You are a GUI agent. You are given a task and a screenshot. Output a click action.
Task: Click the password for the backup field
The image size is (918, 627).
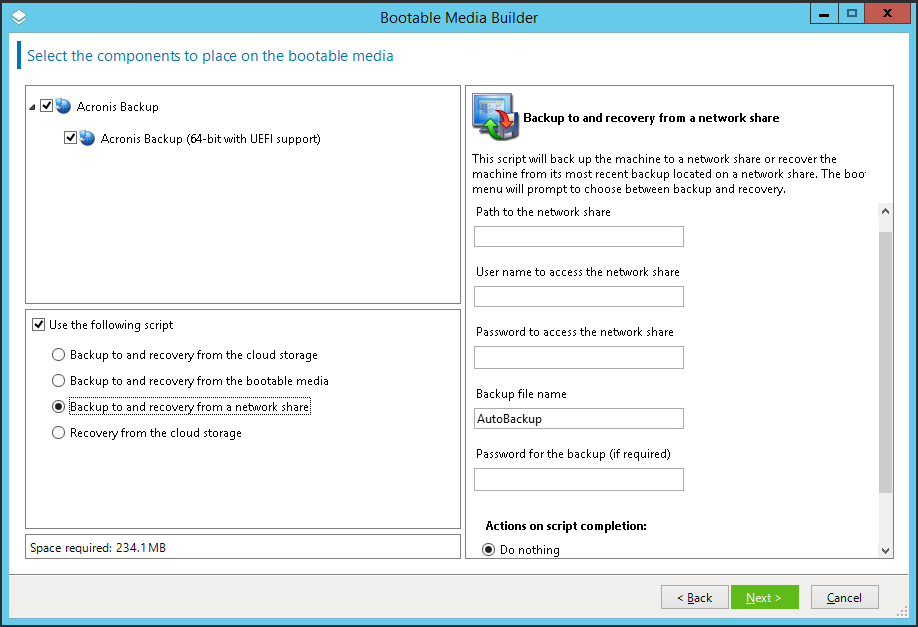(578, 479)
